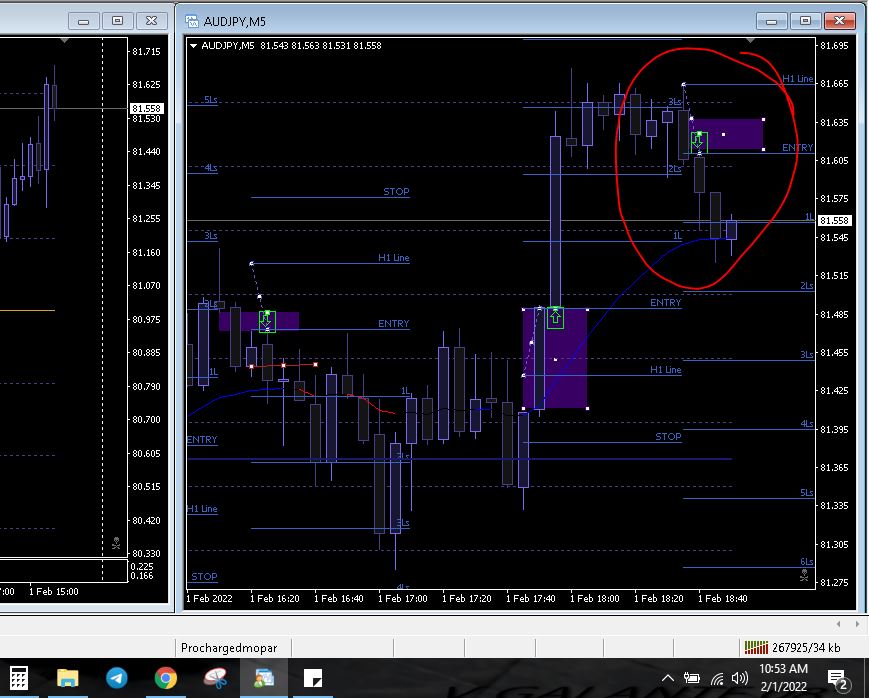869x698 pixels.
Task: Select the purple rectangle beside the top ENTRY line
Action: tap(727, 134)
